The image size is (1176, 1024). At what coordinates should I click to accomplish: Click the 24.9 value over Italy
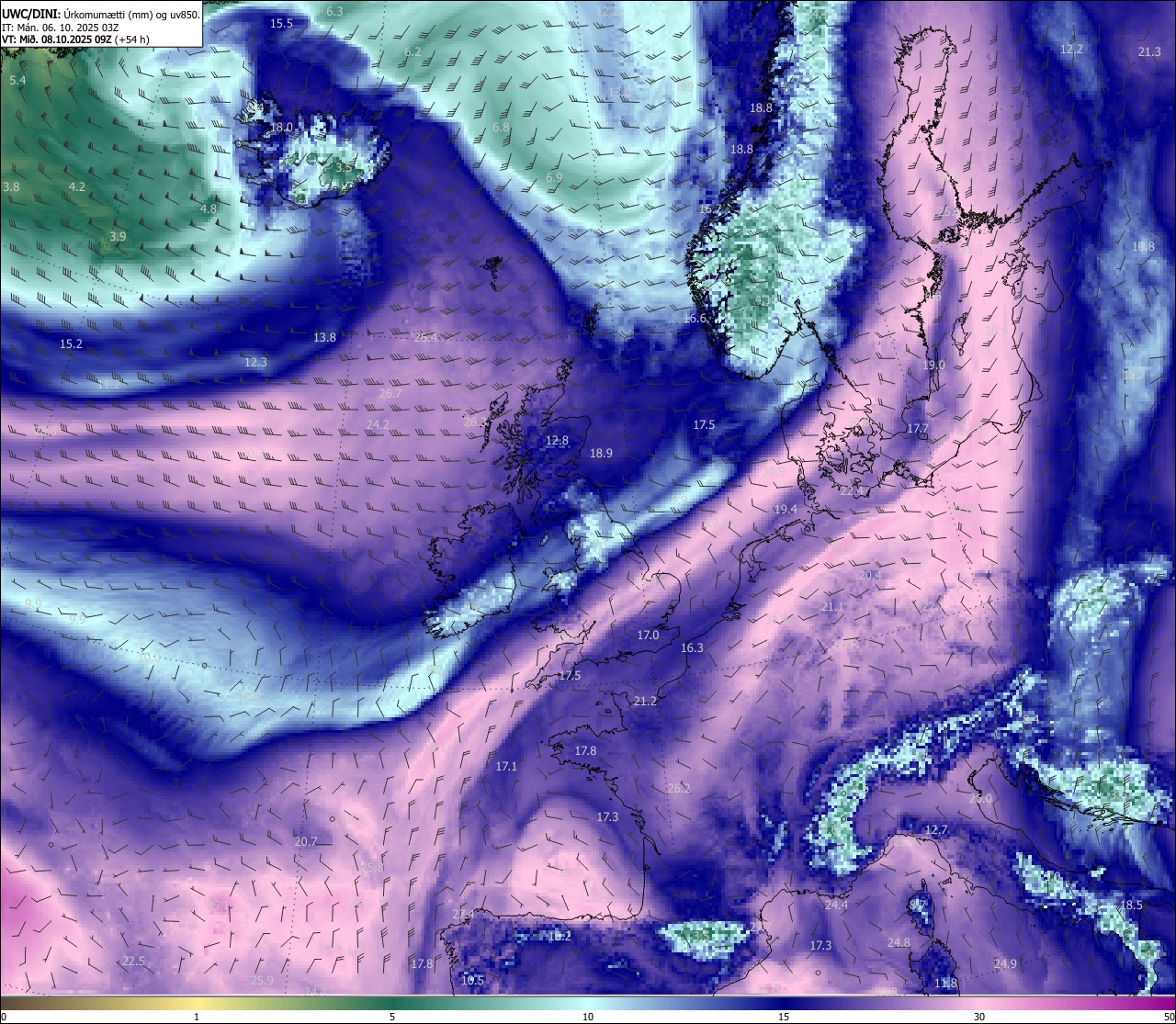(x=1005, y=963)
